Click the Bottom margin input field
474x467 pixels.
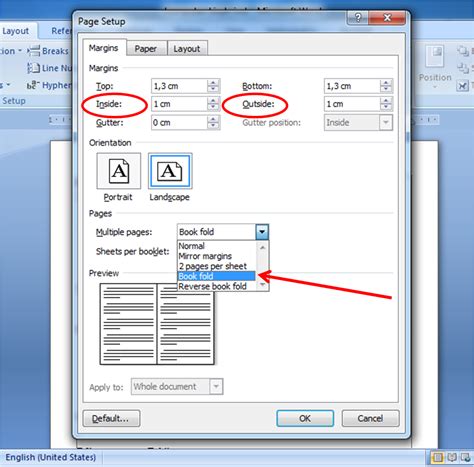click(352, 86)
